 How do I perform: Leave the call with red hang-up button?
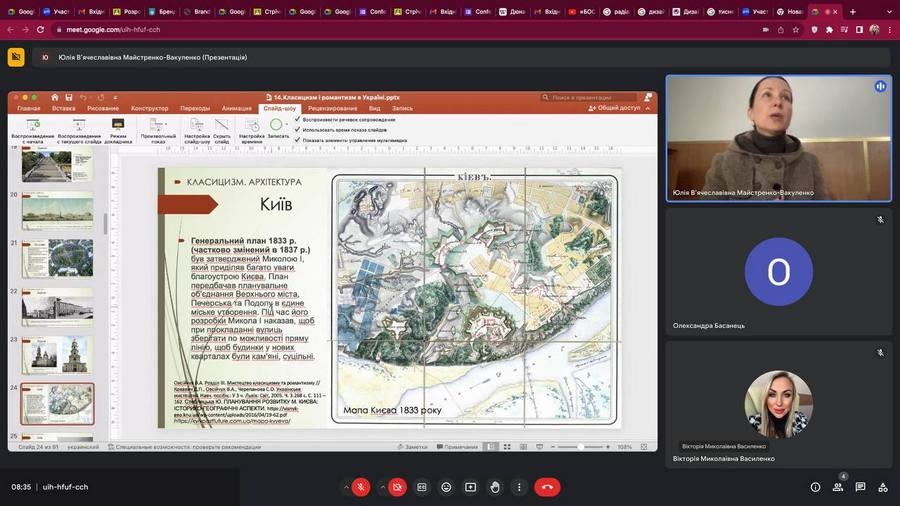[546, 487]
